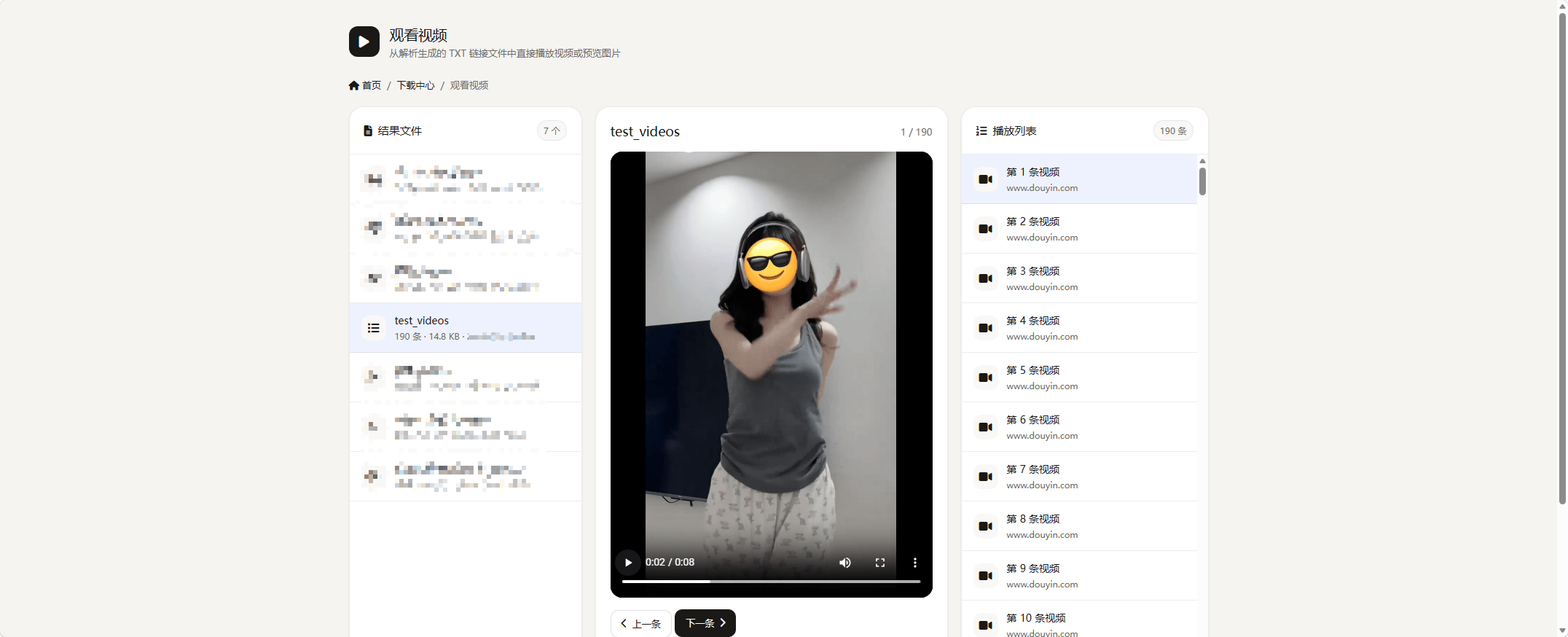Click the black play logo icon beside 观看视频

[x=364, y=42]
